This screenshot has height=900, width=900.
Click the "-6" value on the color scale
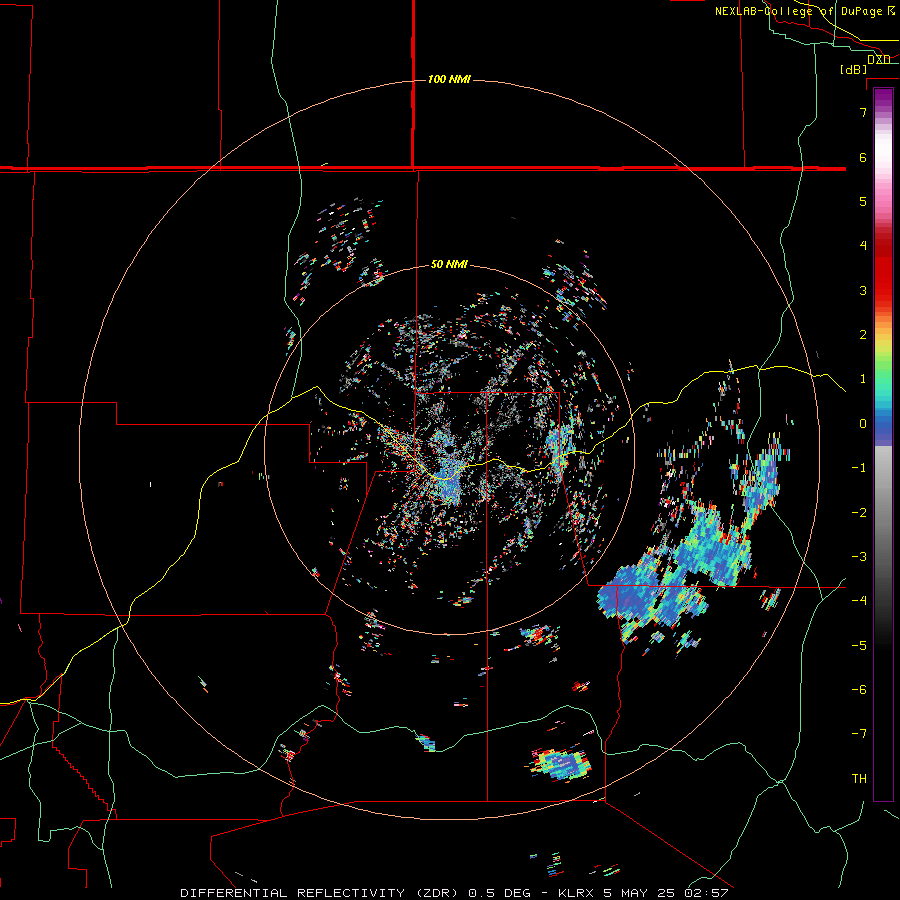(x=859, y=690)
